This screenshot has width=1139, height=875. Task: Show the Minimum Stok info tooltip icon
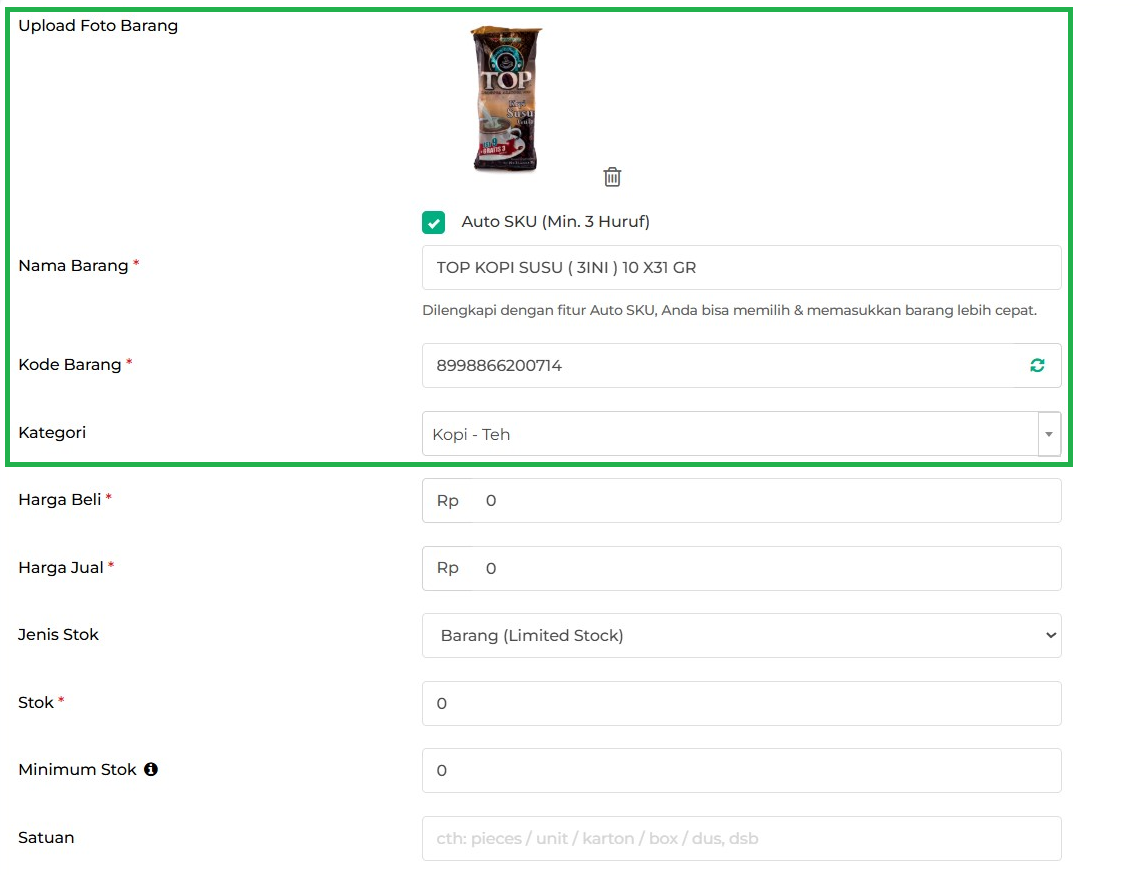(150, 769)
